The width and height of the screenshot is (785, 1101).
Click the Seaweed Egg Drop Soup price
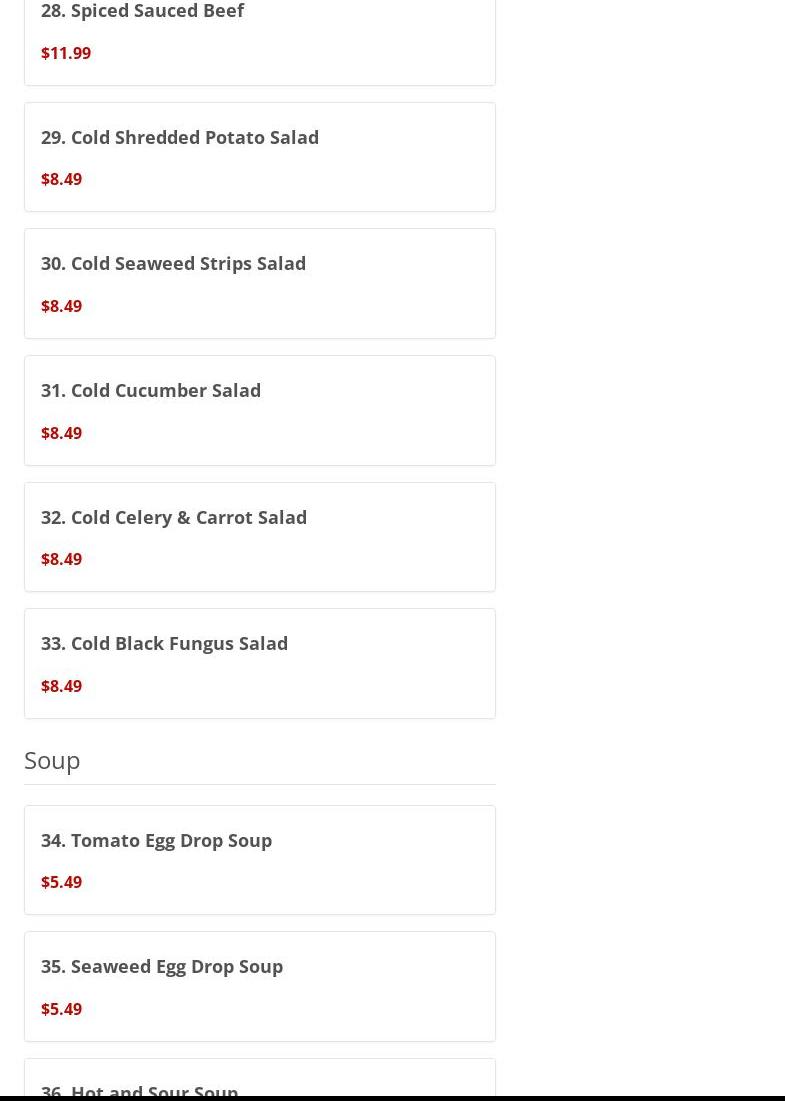pos(62,1009)
